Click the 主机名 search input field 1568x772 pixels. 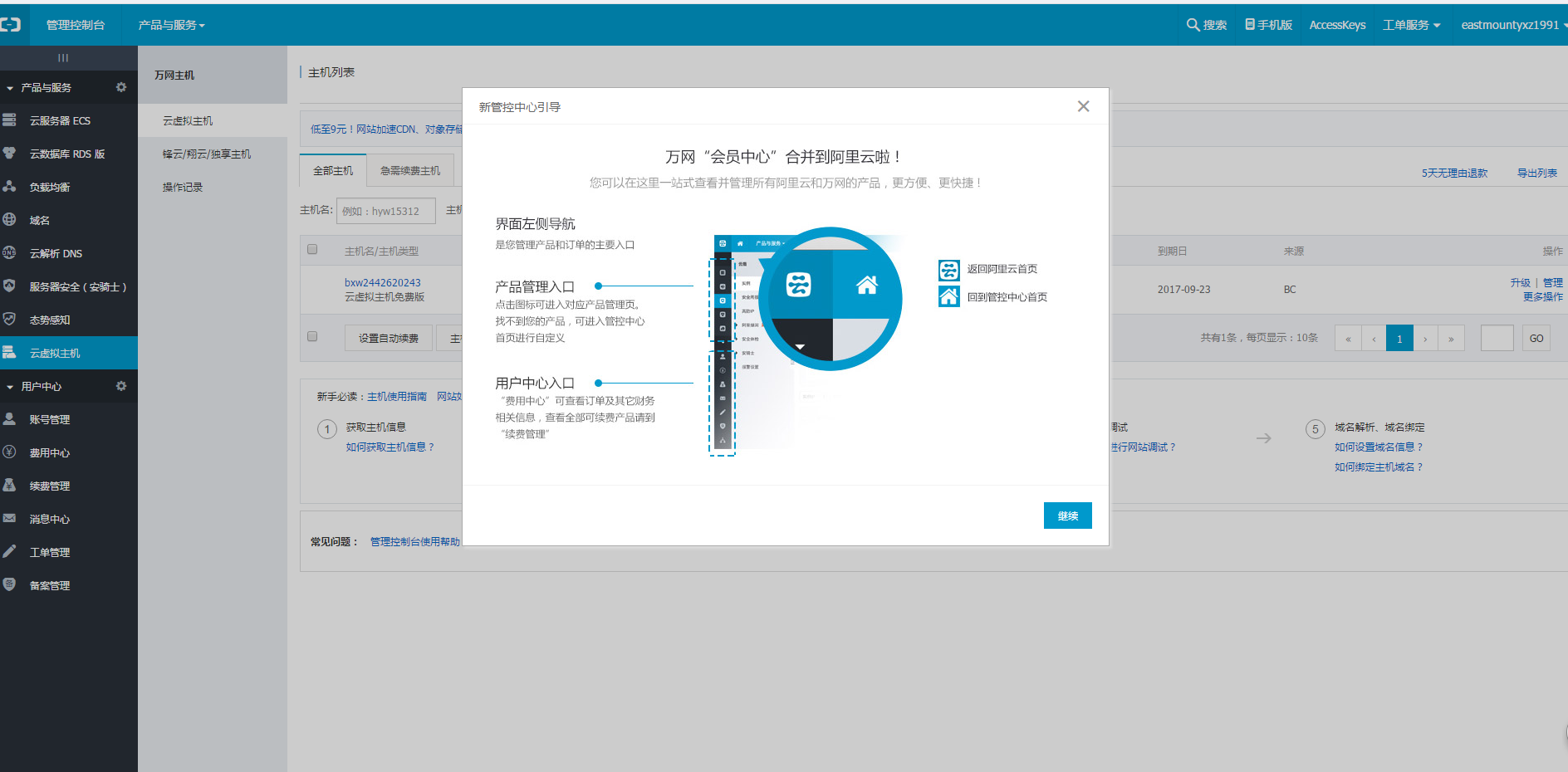(x=386, y=211)
